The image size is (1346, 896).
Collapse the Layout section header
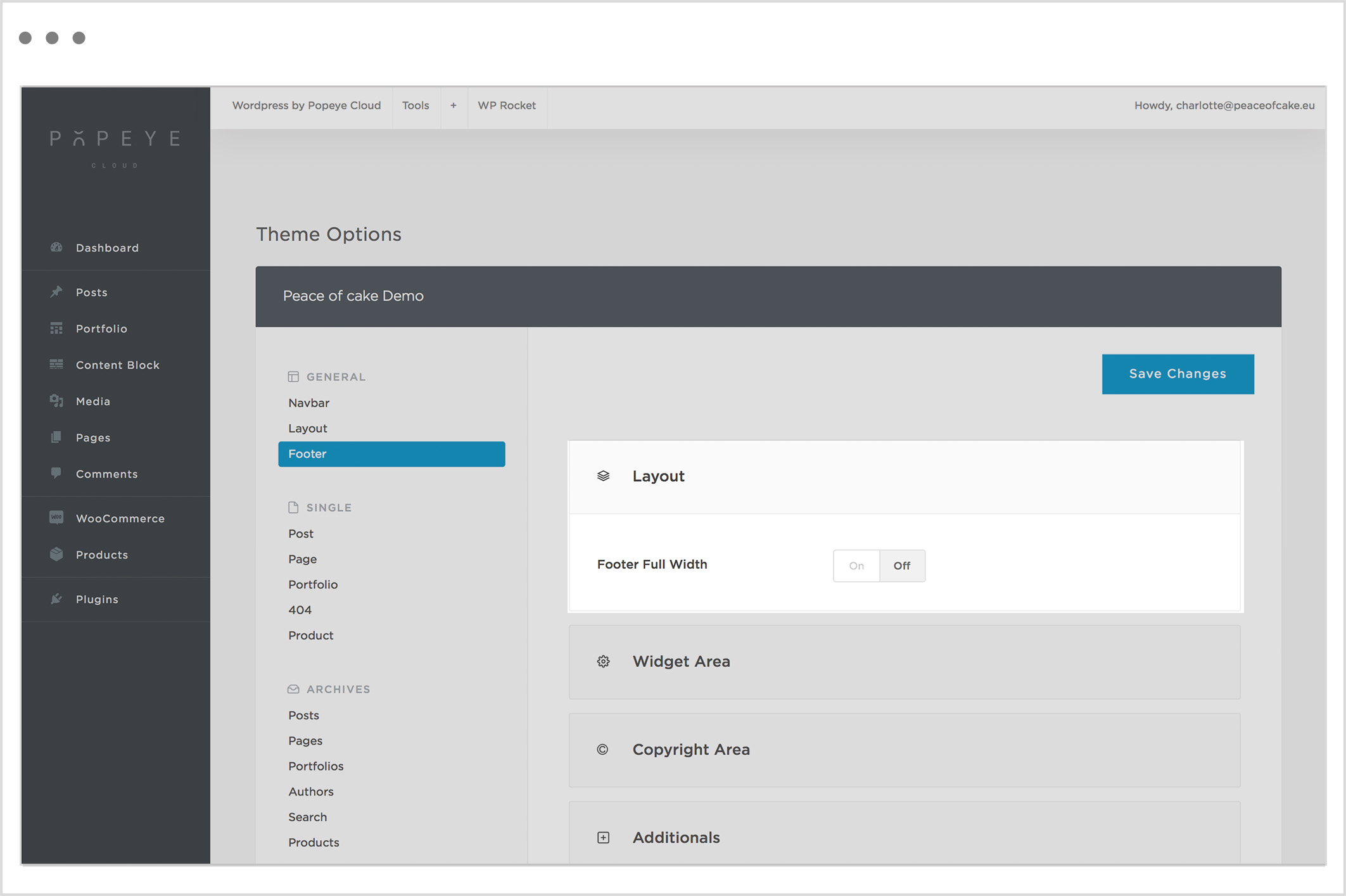pos(905,477)
